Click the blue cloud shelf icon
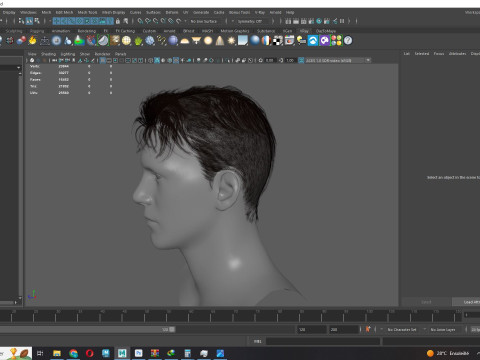Image resolution: width=480 pixels, height=360 pixels. 313,41
